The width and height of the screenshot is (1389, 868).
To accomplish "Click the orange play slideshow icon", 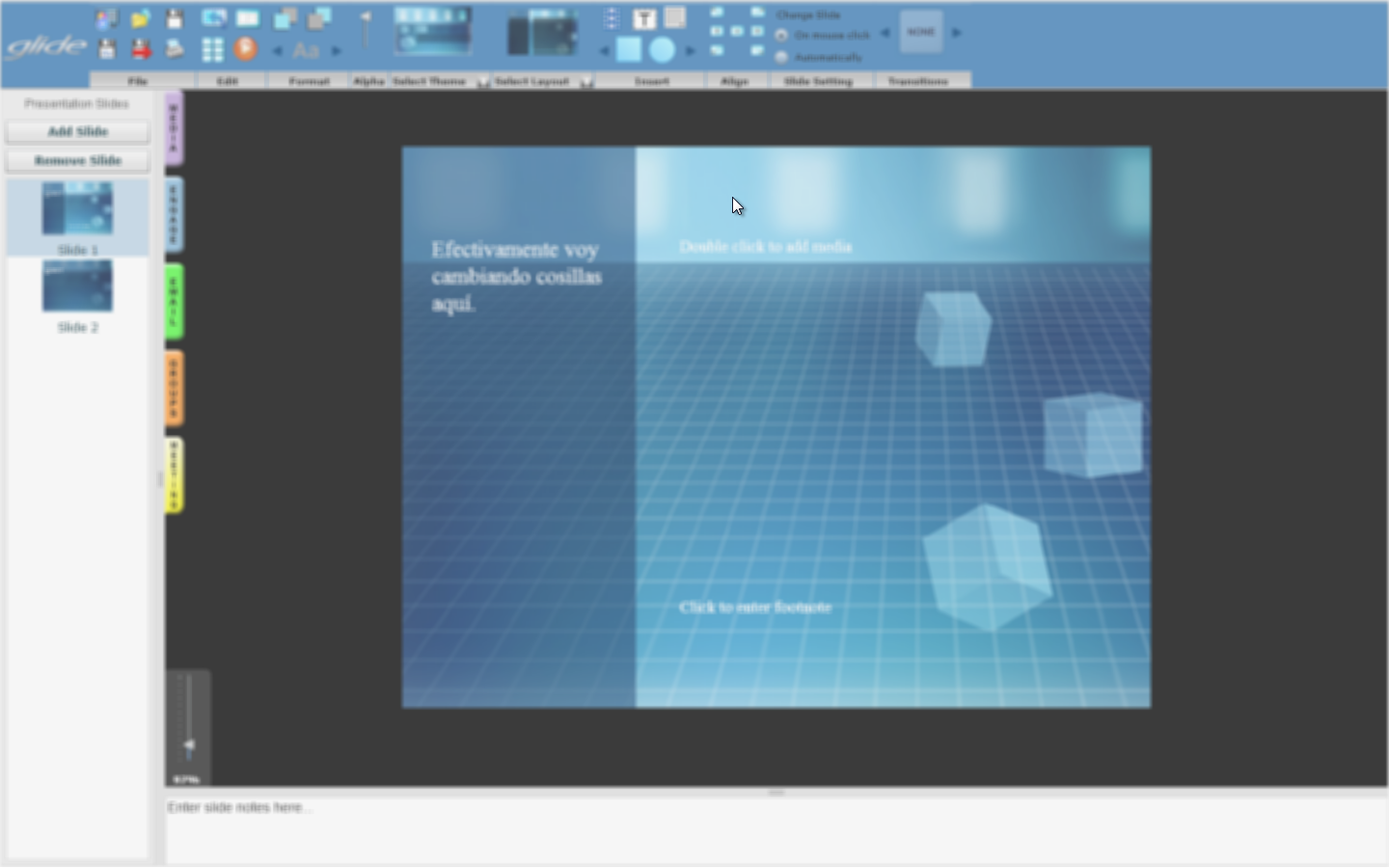I will coord(246,48).
